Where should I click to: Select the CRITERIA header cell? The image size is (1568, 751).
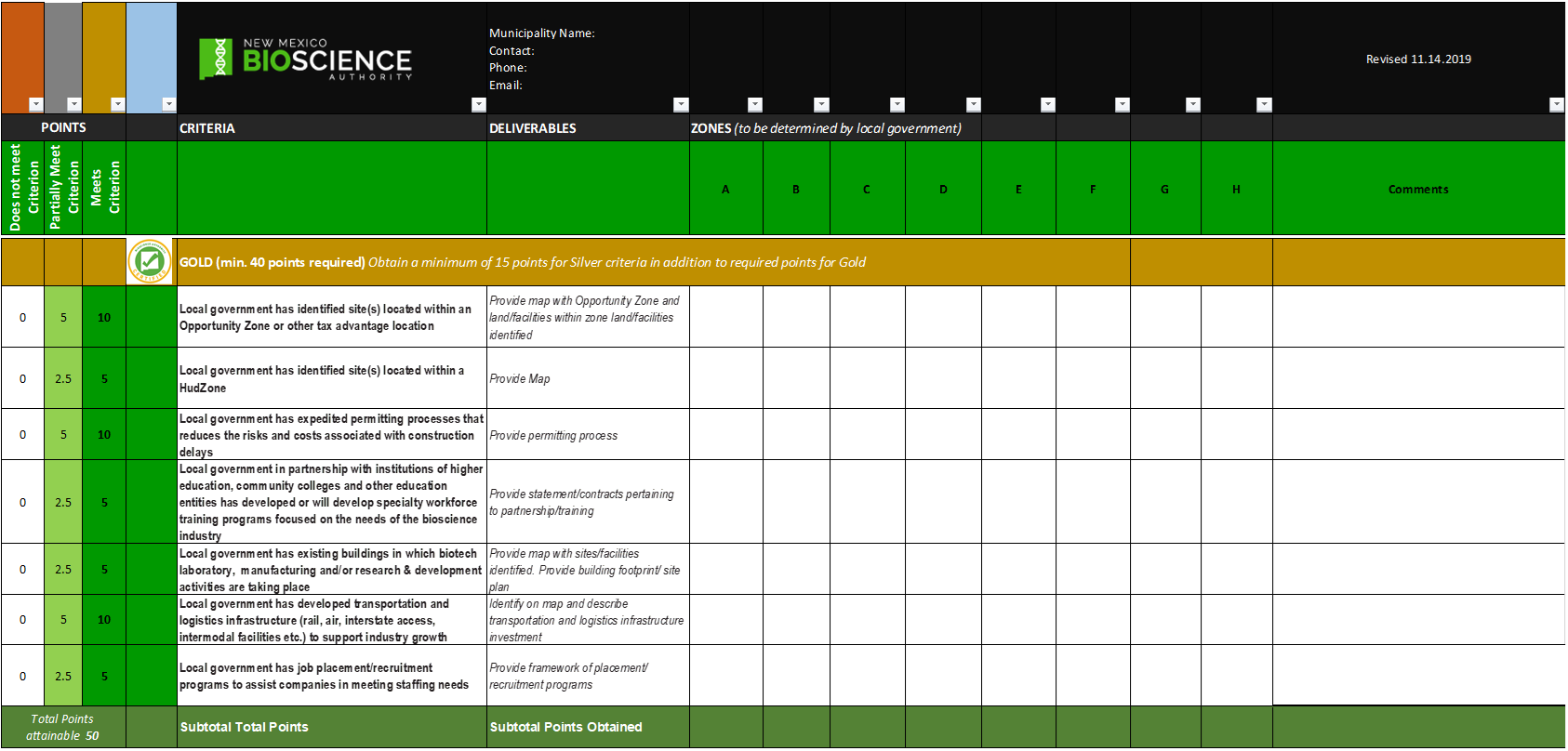332,127
